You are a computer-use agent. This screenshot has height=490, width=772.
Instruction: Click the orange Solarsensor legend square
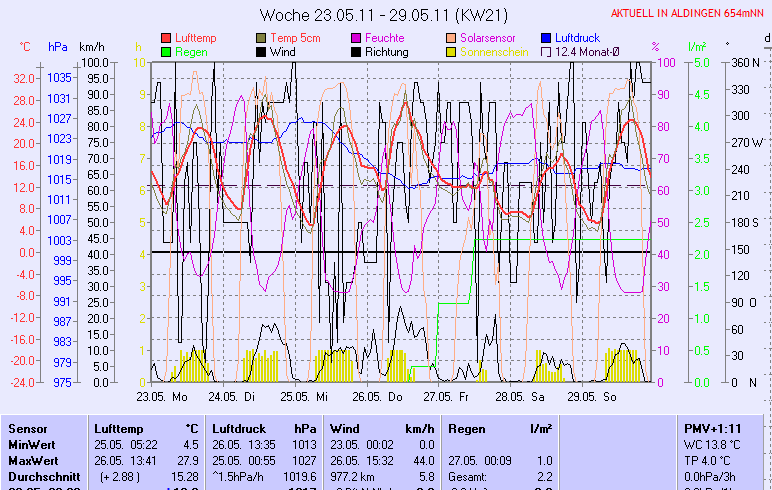(x=452, y=38)
